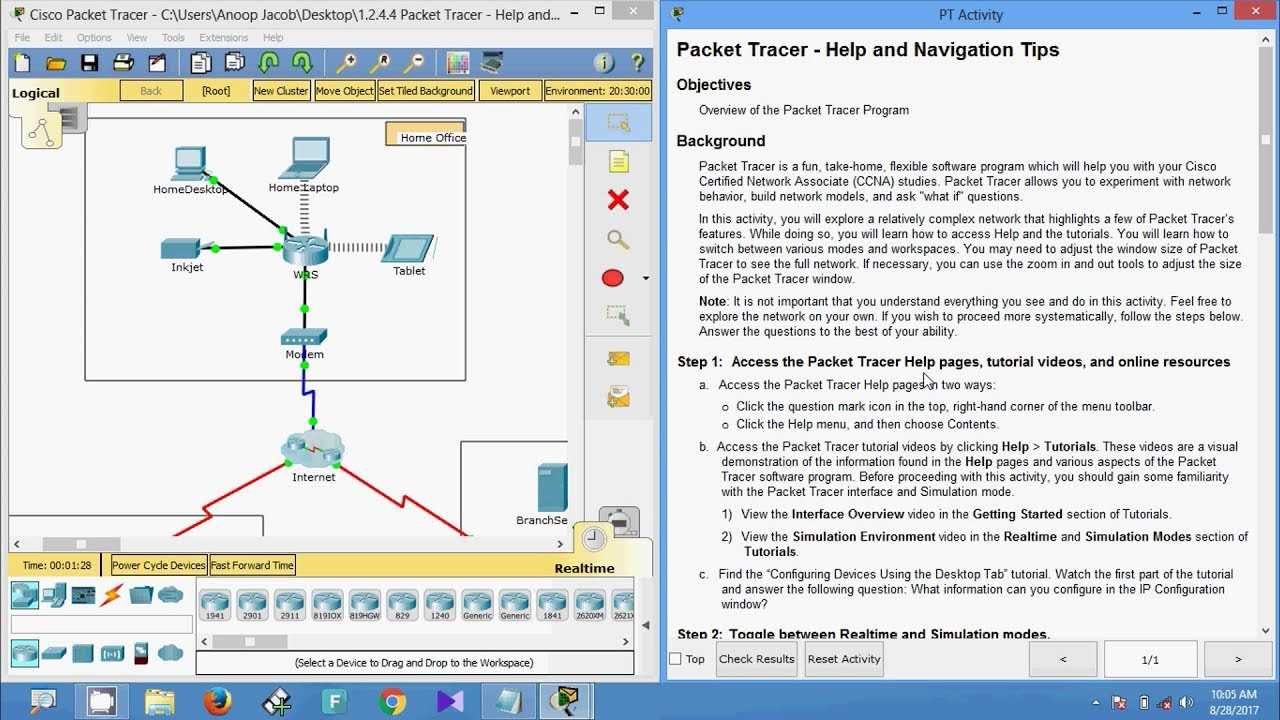Click the Undo green arrow icon
The height and width of the screenshot is (720, 1280).
point(268,63)
